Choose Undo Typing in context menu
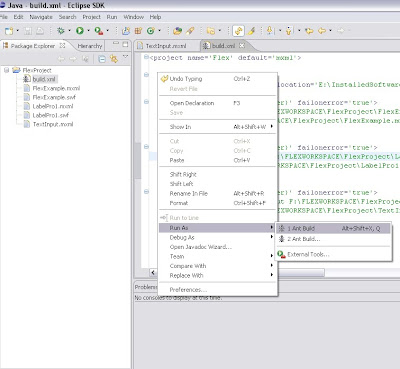The image size is (400, 369). 218,79
